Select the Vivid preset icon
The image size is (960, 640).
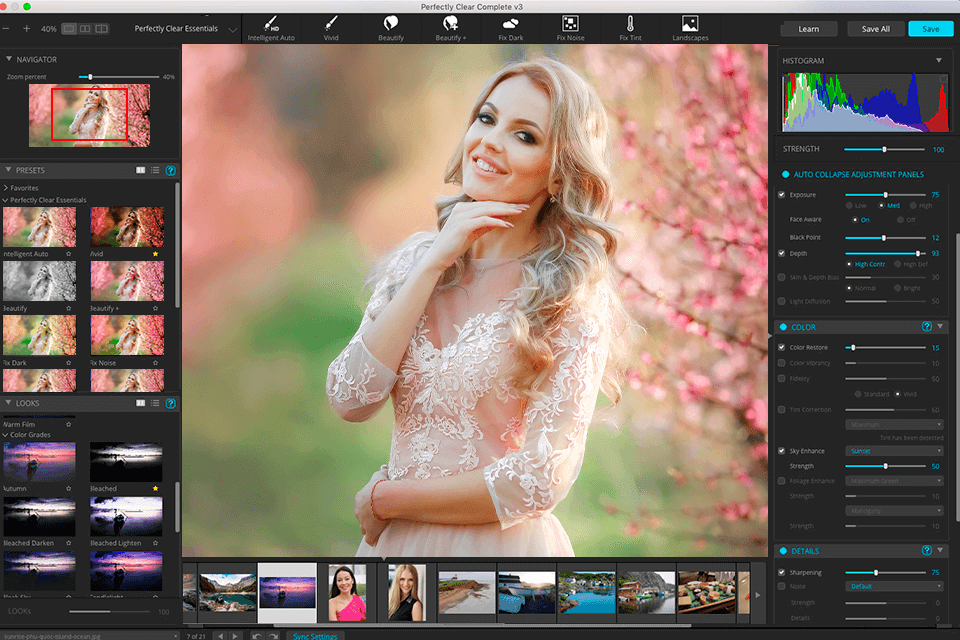[x=330, y=23]
